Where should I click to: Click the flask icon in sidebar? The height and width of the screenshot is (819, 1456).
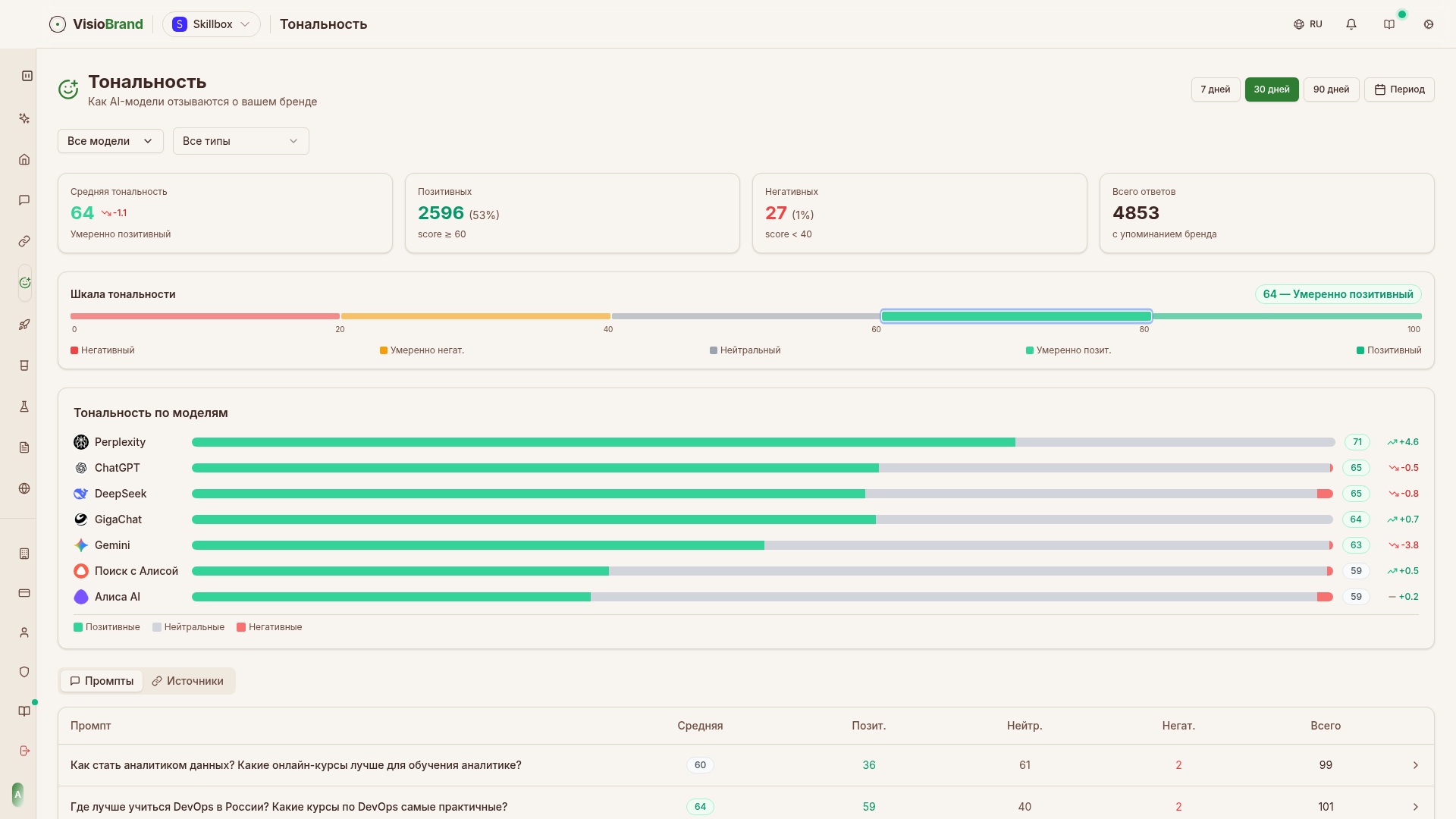click(24, 406)
